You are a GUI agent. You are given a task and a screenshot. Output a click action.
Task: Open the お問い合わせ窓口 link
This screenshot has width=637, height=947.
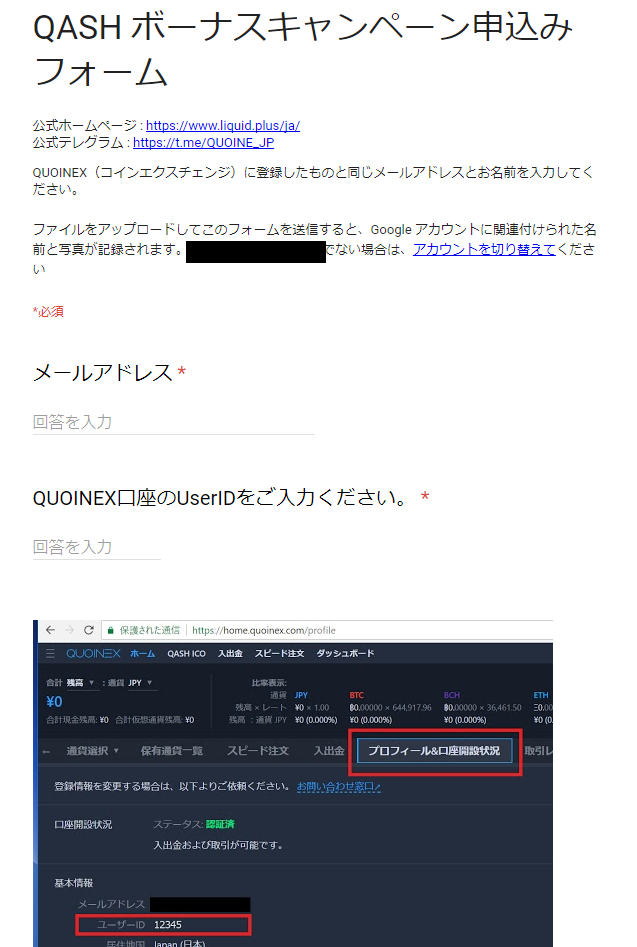[x=339, y=786]
